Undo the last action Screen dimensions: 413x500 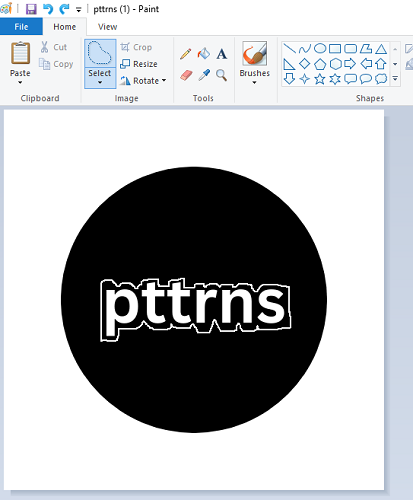coord(48,9)
